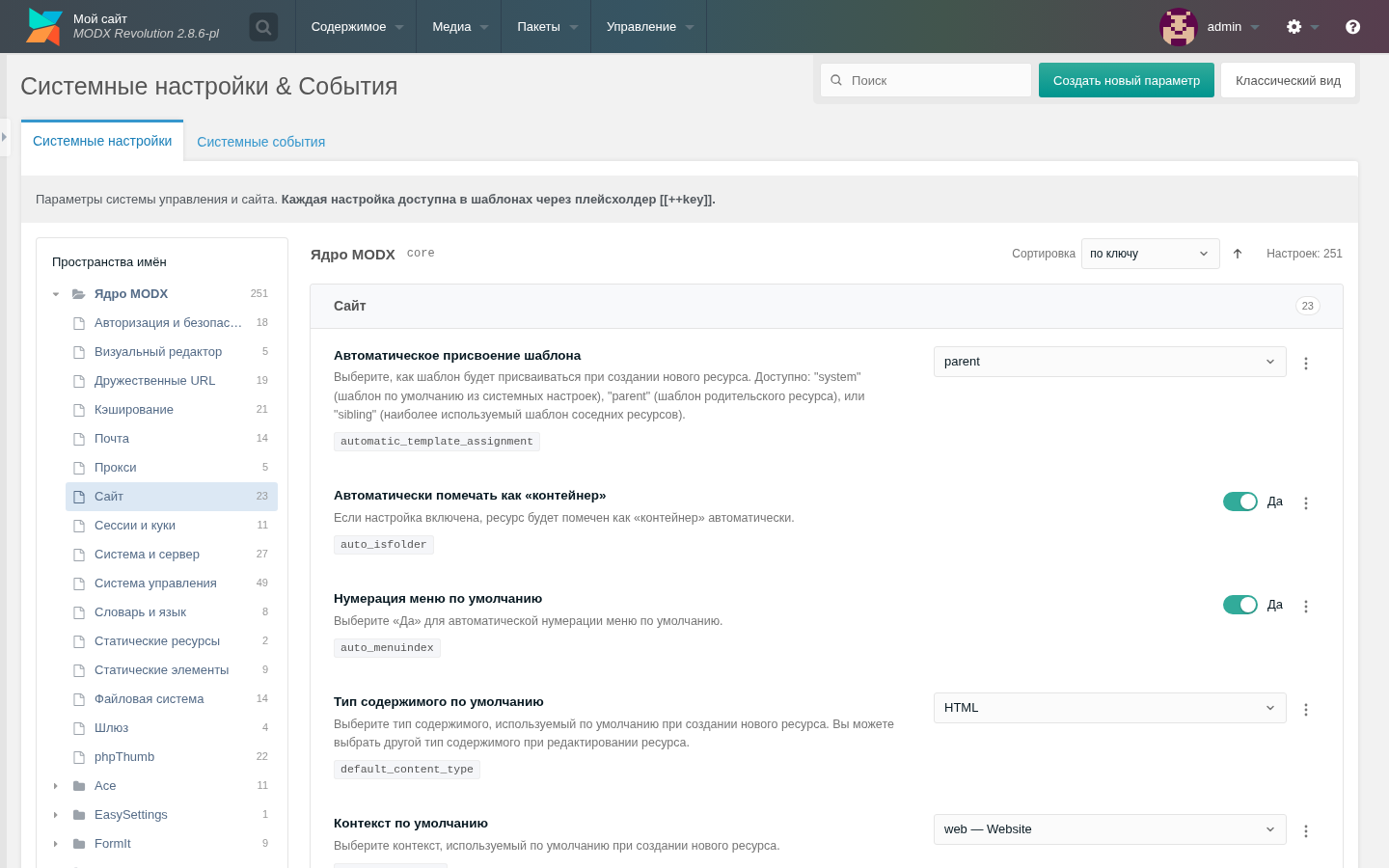1389x868 pixels.
Task: Open the admin user menu
Action: tap(1234, 27)
